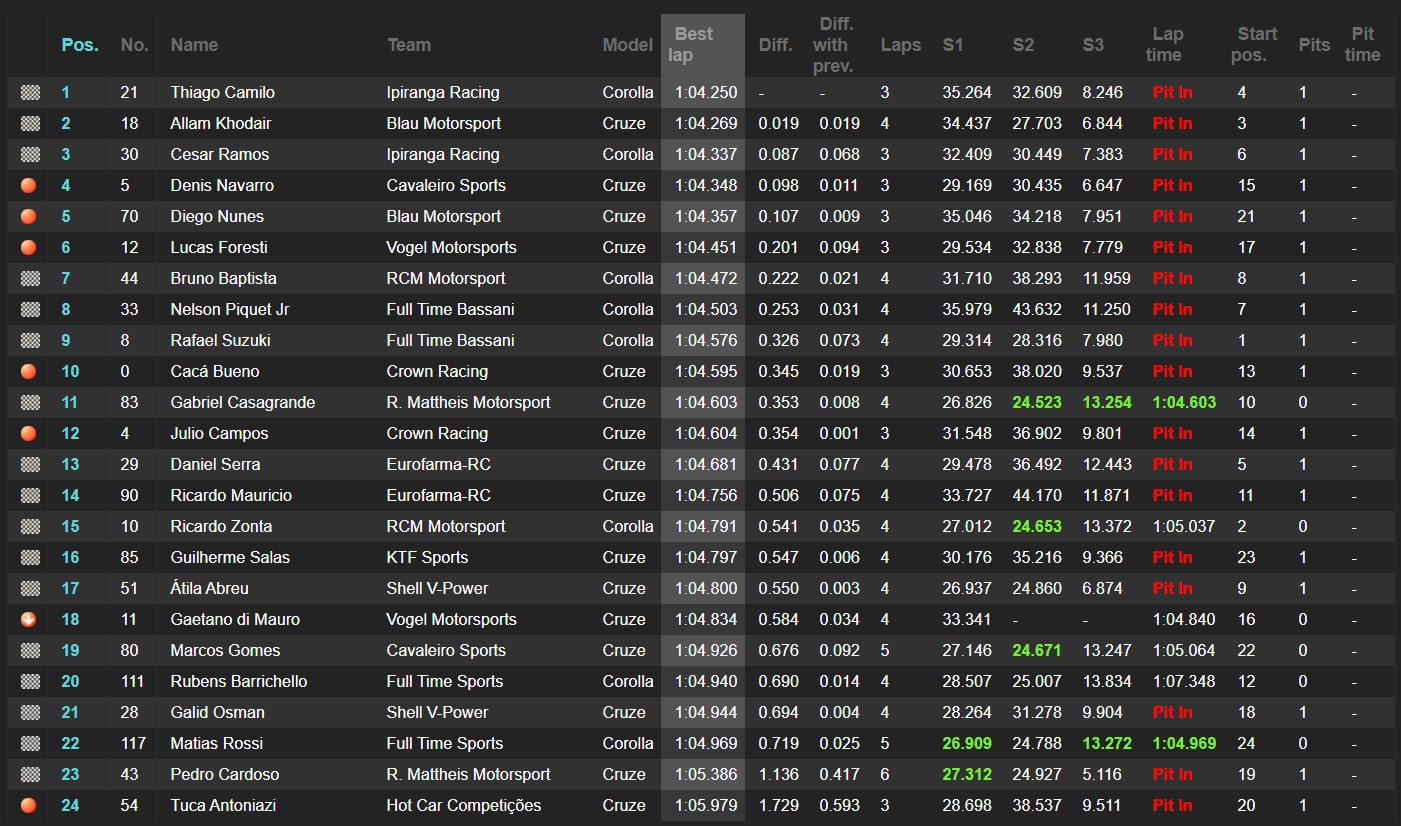Click the orange status dot for Tuca Antoniazi
The width and height of the screenshot is (1401, 826).
tap(29, 805)
